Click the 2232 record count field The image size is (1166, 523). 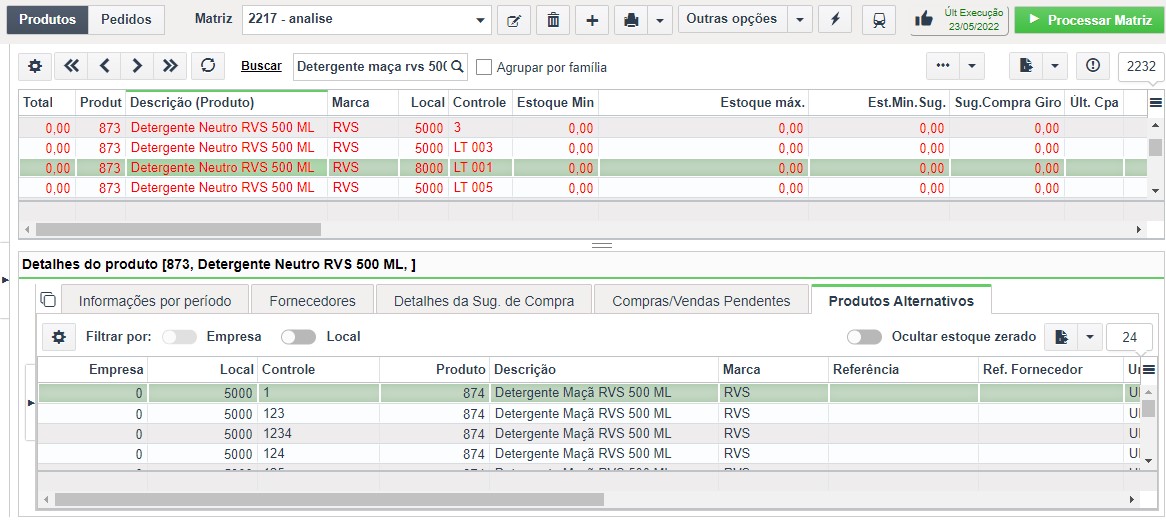pyautogui.click(x=1141, y=66)
